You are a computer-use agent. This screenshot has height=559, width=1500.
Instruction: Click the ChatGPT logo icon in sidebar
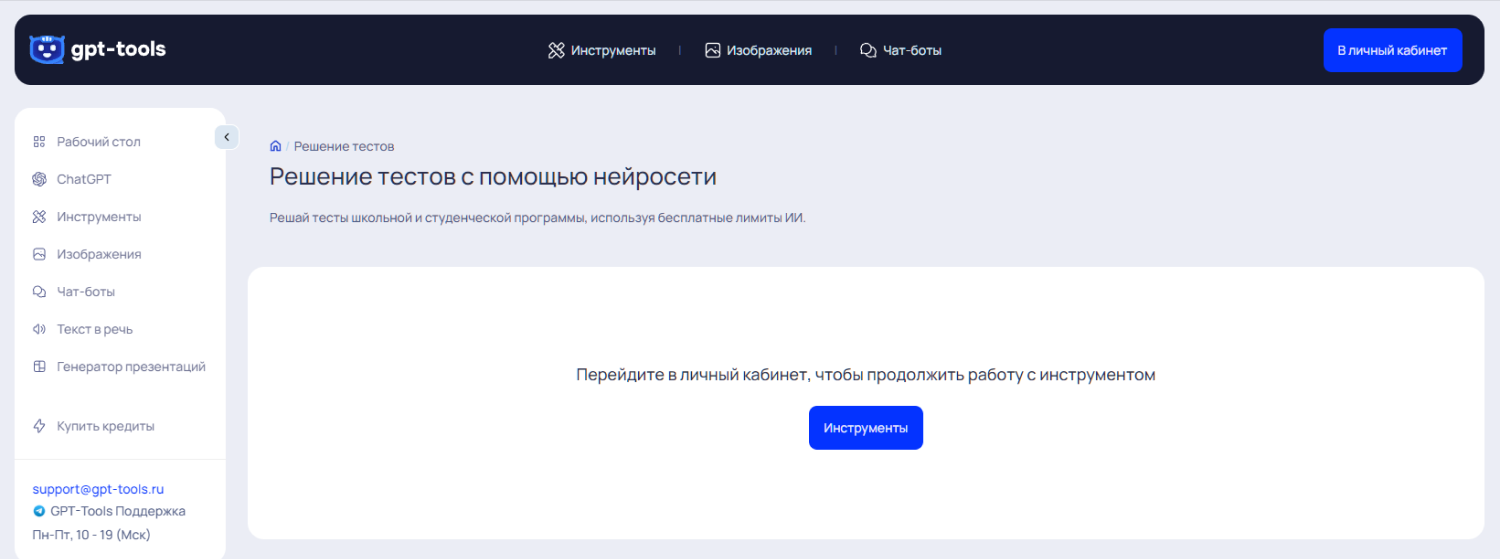point(40,179)
